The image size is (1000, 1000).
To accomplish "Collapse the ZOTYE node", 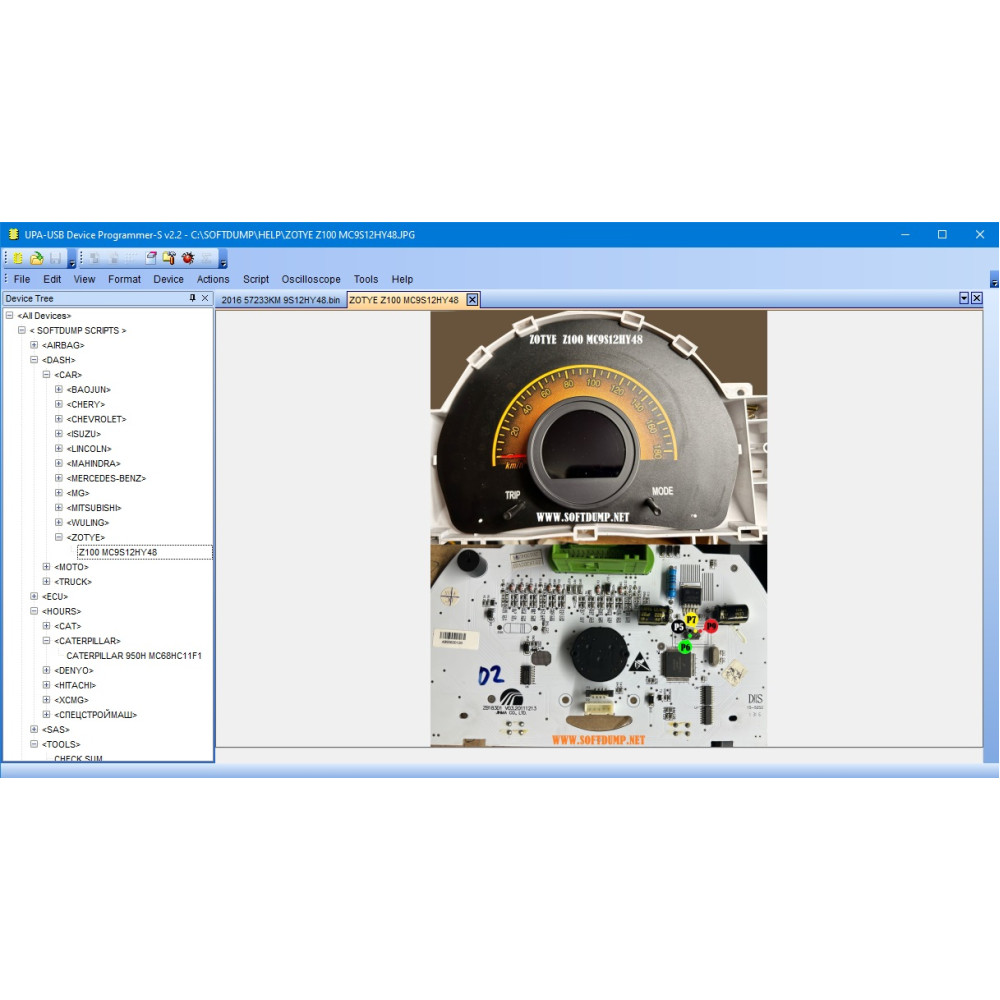I will tap(59, 537).
